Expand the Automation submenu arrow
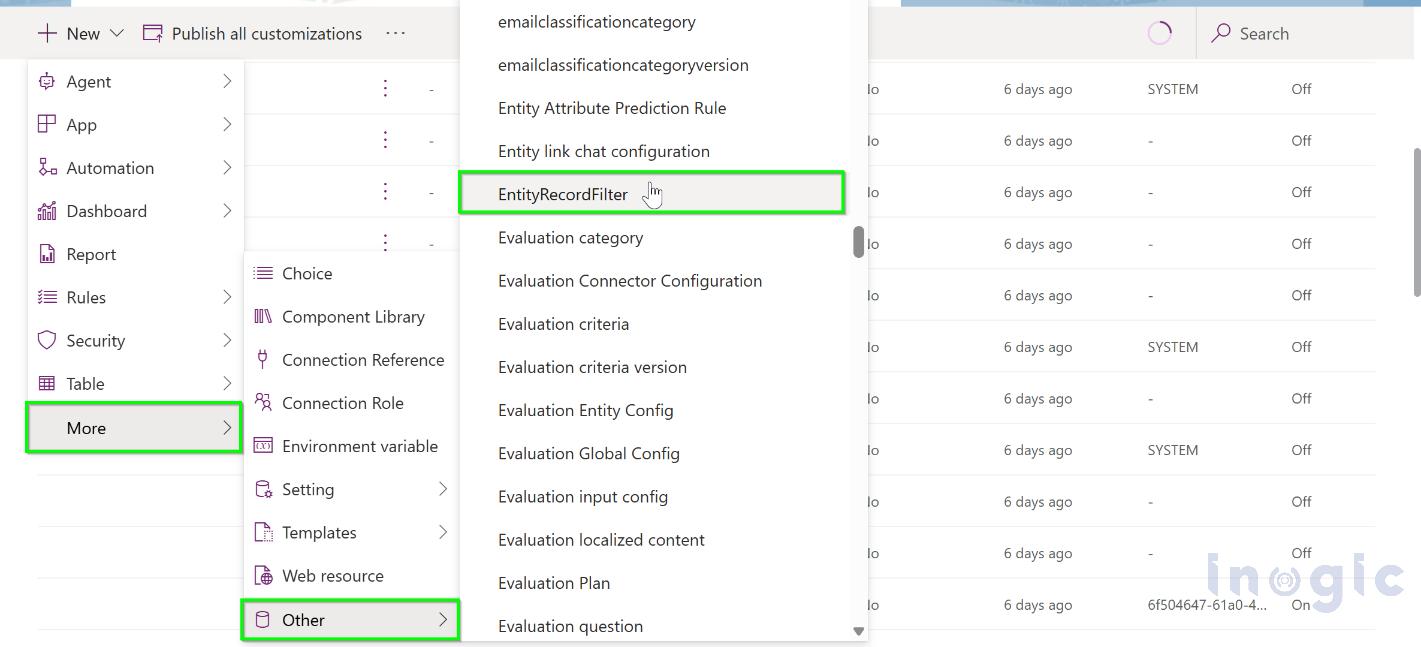The image size is (1421, 647). point(227,167)
